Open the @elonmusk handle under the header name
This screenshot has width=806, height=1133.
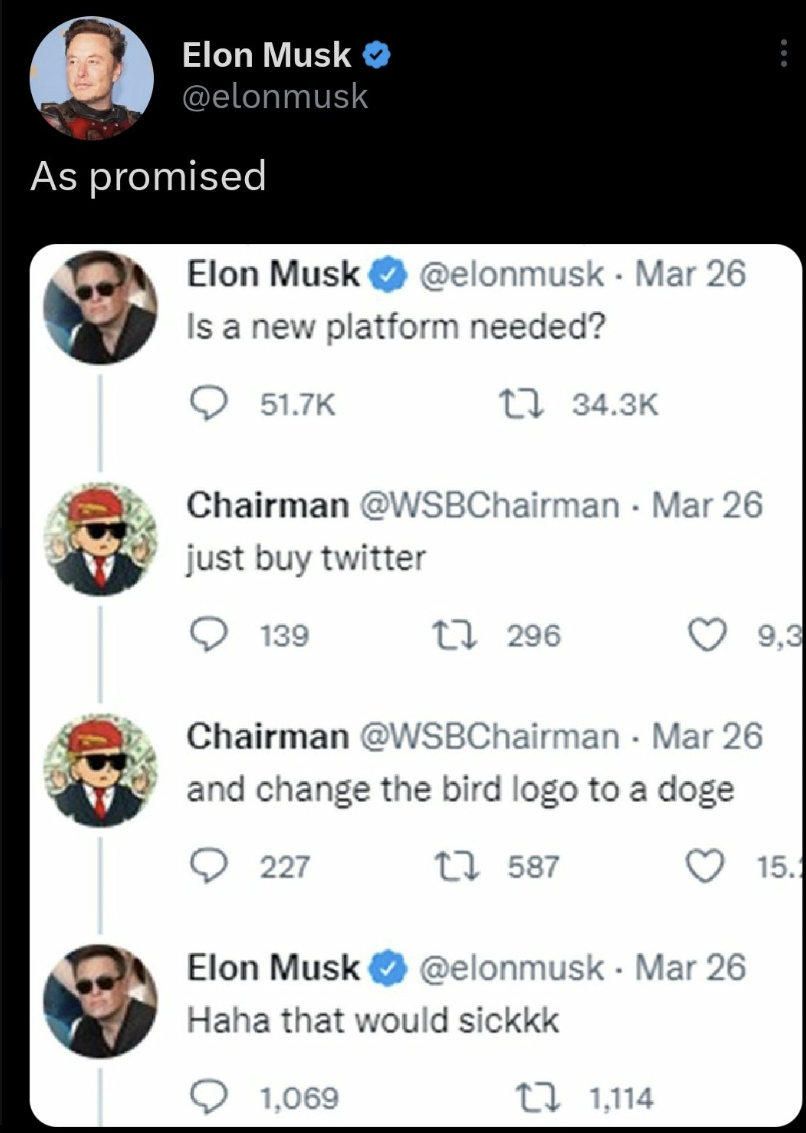pos(275,97)
